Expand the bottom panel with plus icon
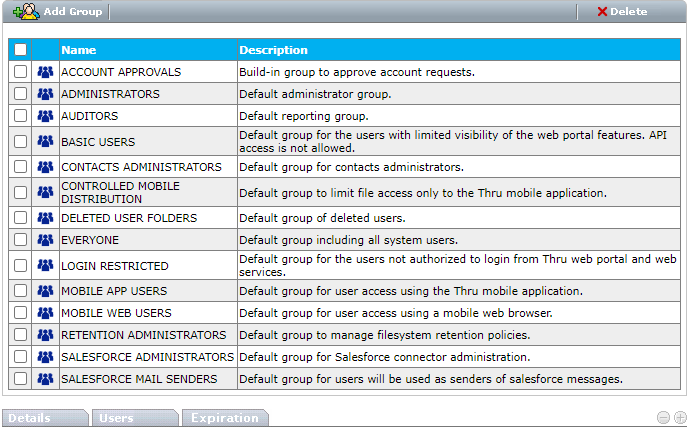The width and height of the screenshot is (695, 430). [x=680, y=418]
